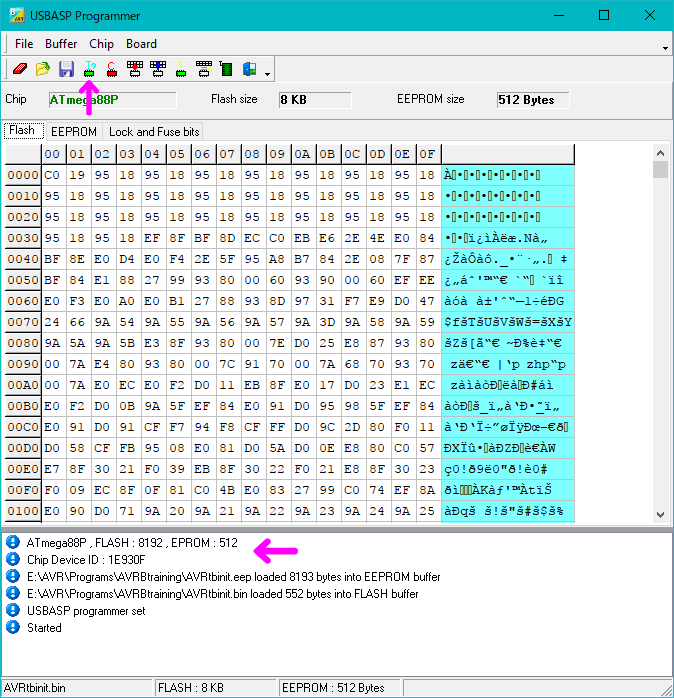Save buffer using the floppy disk icon
This screenshot has width=674, height=698.
point(66,69)
